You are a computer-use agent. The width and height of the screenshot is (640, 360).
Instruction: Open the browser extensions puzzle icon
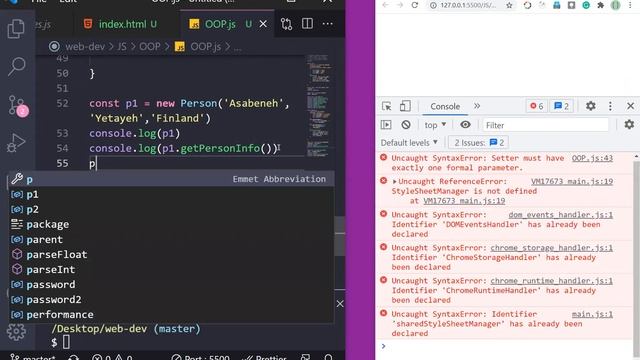[x=600, y=5]
